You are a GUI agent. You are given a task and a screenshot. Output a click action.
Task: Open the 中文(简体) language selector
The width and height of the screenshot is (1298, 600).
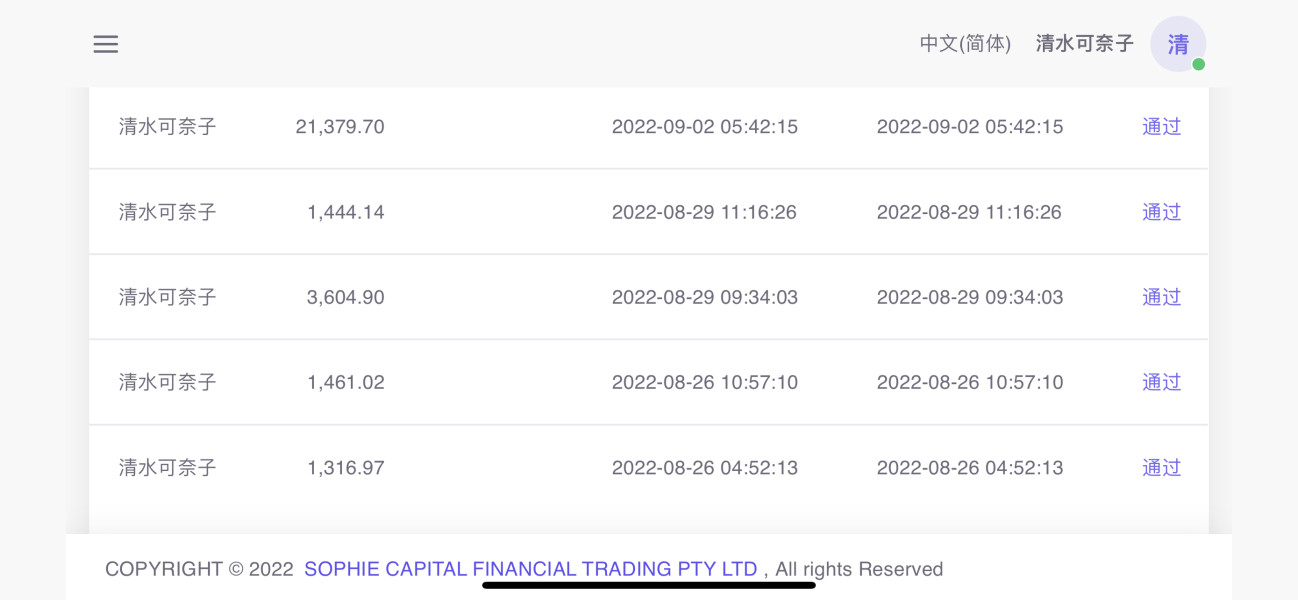965,44
